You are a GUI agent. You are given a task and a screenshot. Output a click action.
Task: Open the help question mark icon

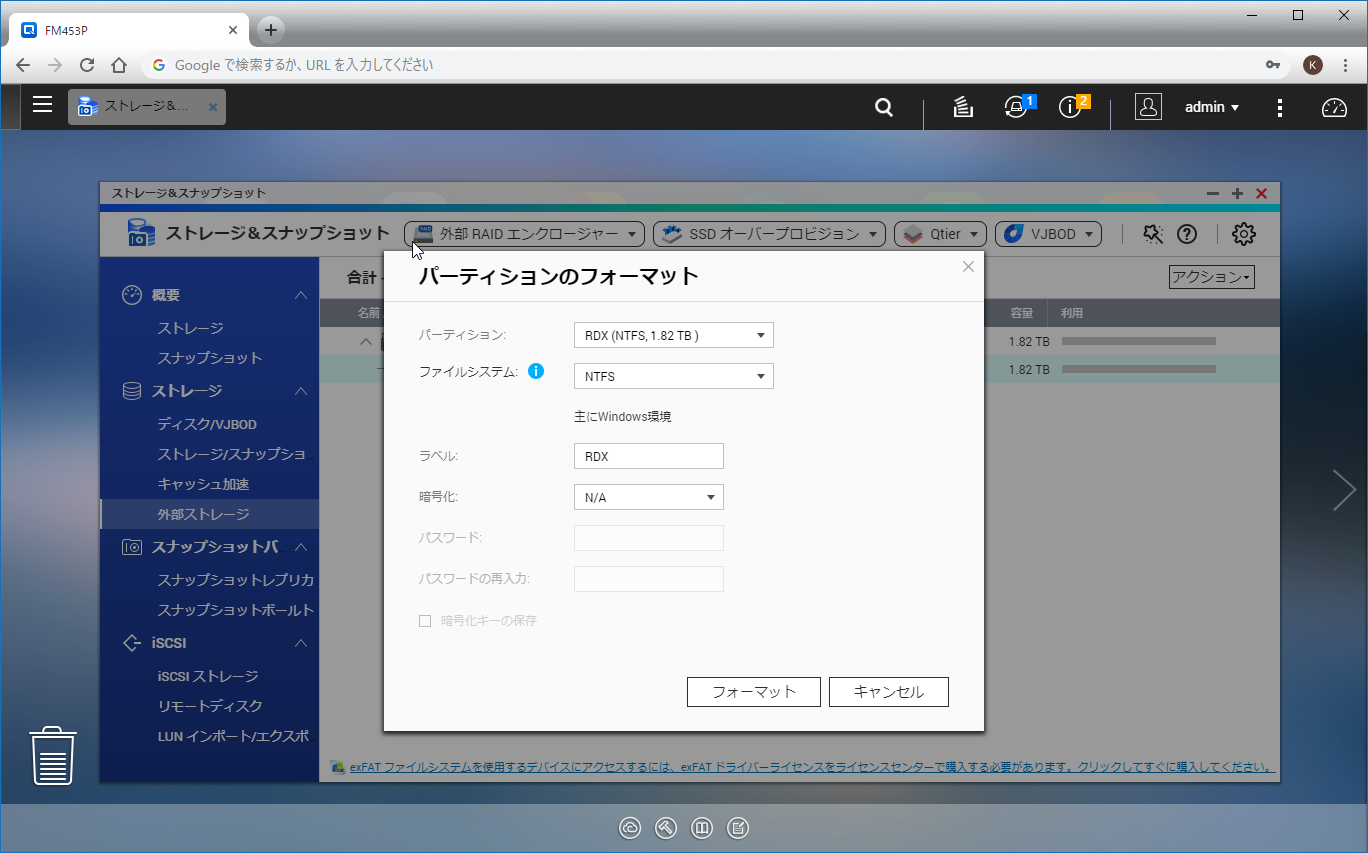[1187, 234]
